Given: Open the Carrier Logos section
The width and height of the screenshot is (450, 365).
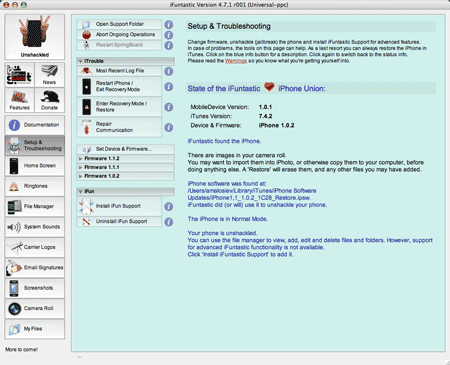Looking at the screenshot, I should click(x=35, y=247).
